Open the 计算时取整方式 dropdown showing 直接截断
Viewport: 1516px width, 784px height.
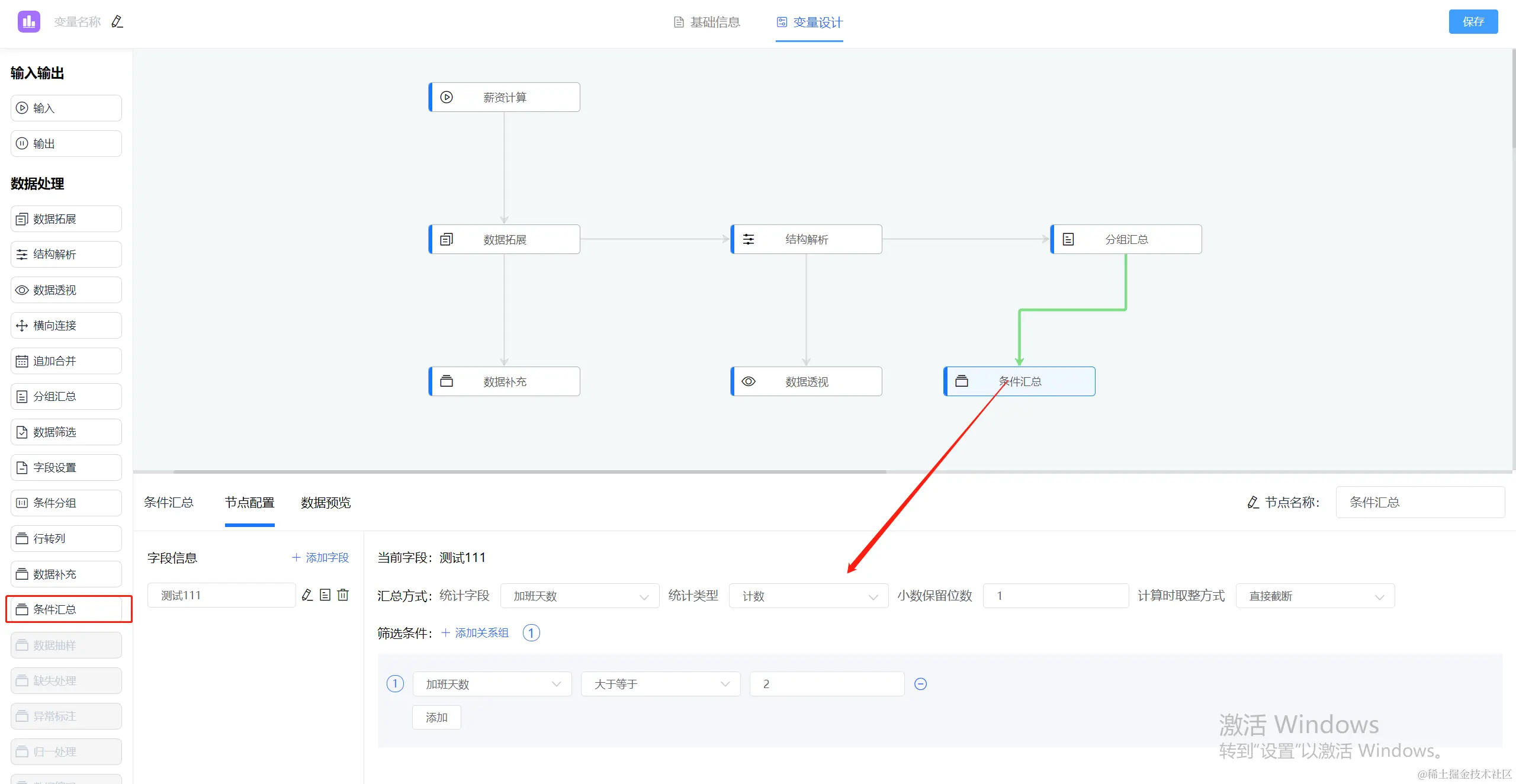pos(1315,596)
